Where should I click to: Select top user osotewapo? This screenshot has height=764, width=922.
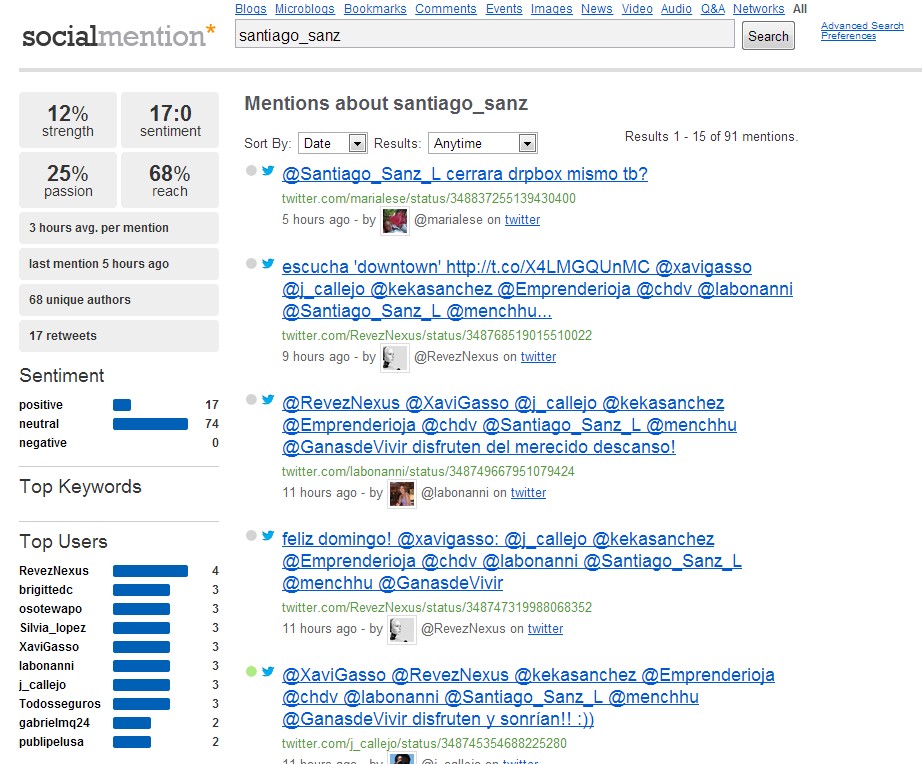(51, 609)
